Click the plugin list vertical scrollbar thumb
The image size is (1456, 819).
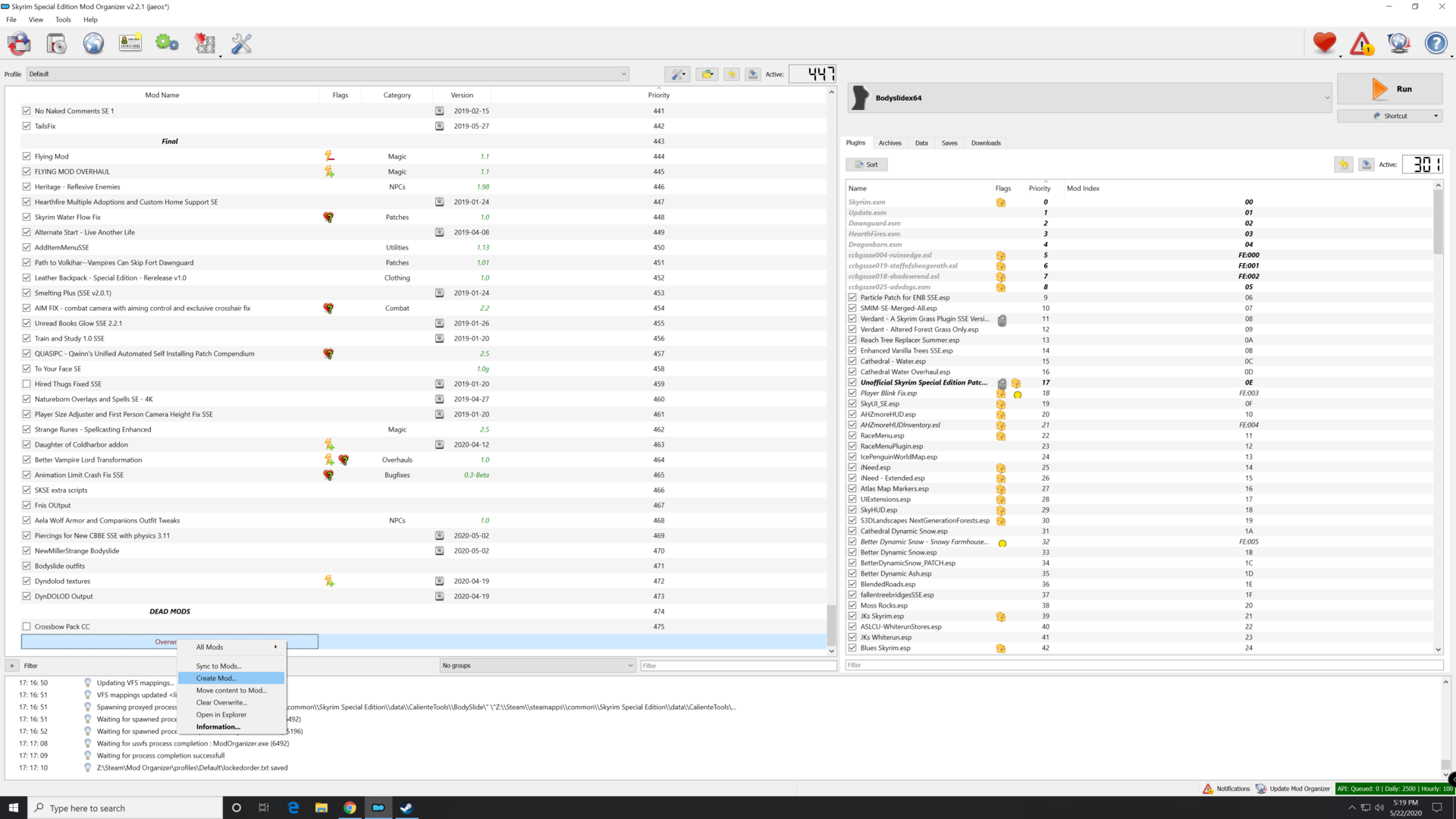click(x=1438, y=221)
